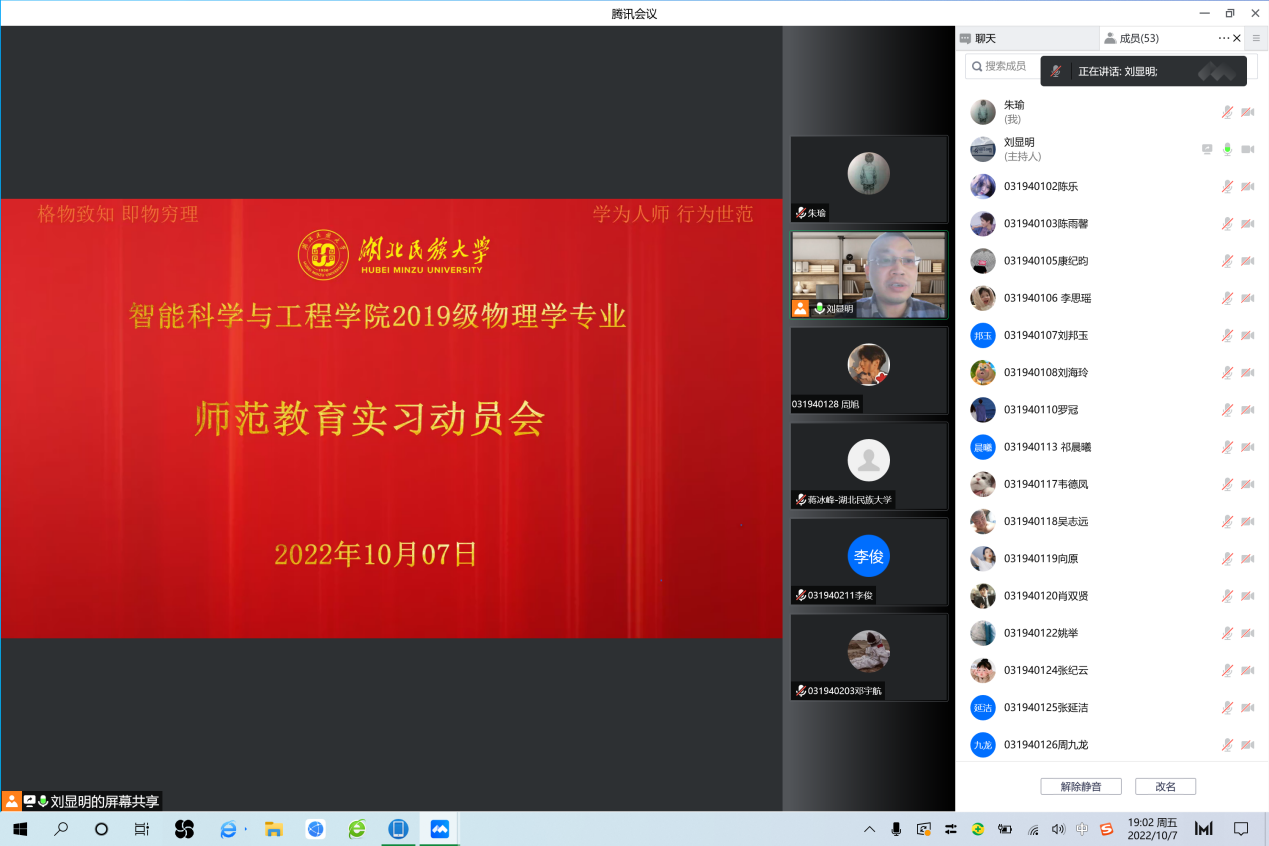
Task: Open the hamburger menu at panel top right
Action: [1256, 39]
